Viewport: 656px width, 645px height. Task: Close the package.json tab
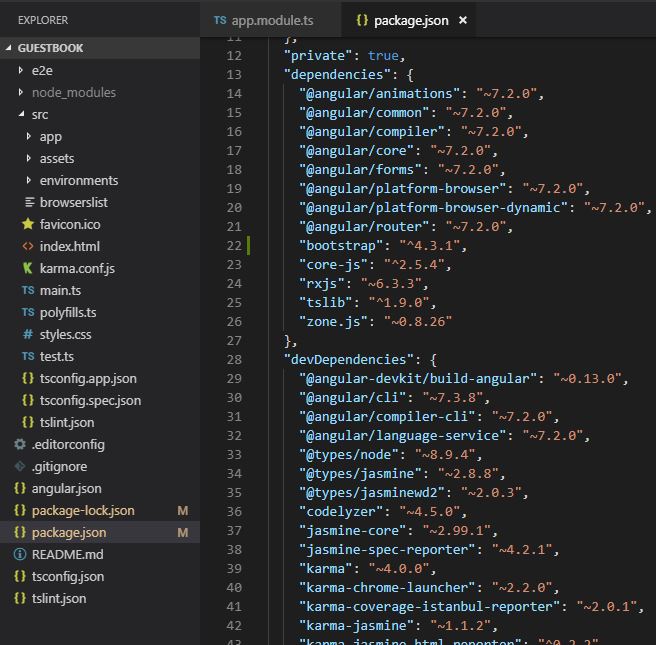click(462, 20)
